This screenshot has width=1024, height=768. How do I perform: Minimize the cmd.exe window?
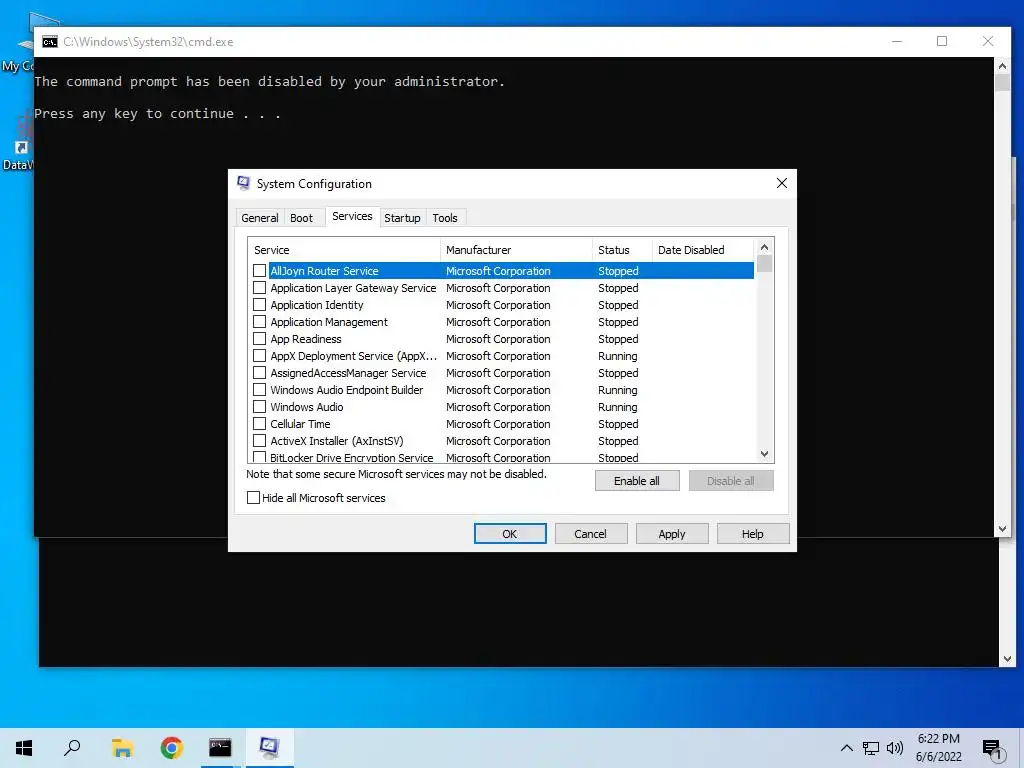pyautogui.click(x=897, y=41)
